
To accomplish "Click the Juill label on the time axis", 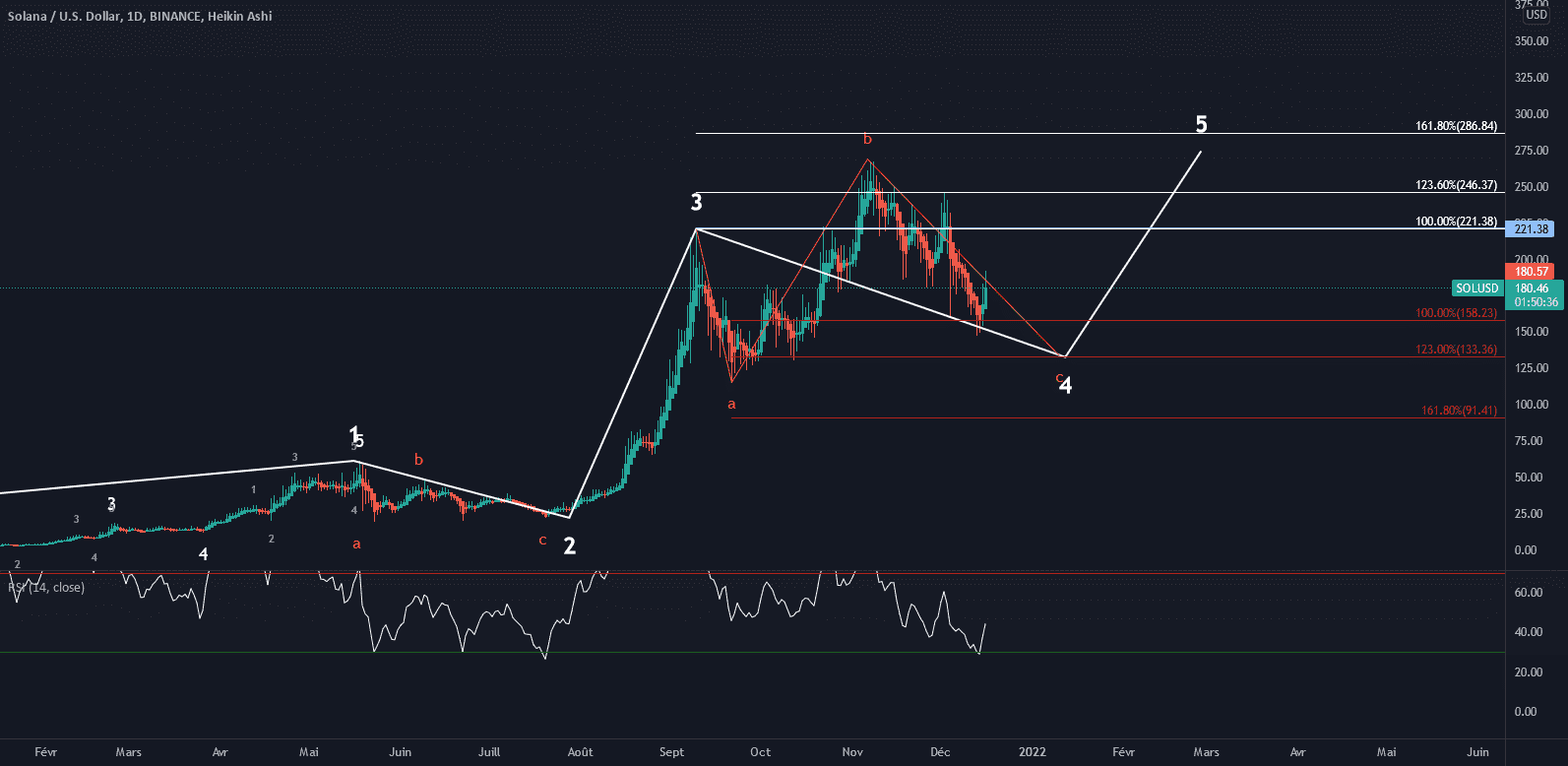I will click(489, 752).
